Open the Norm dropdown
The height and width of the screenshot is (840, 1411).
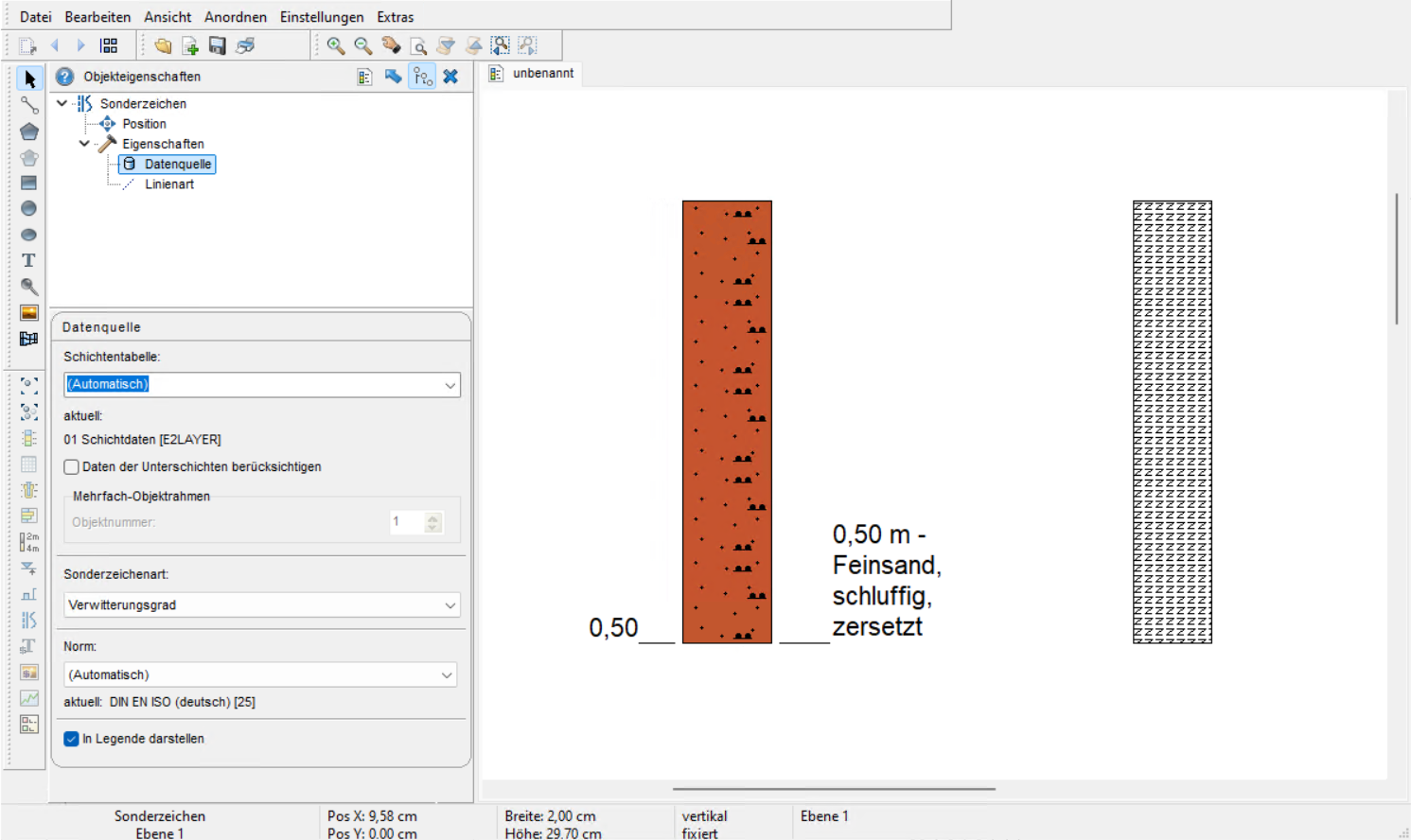point(260,674)
